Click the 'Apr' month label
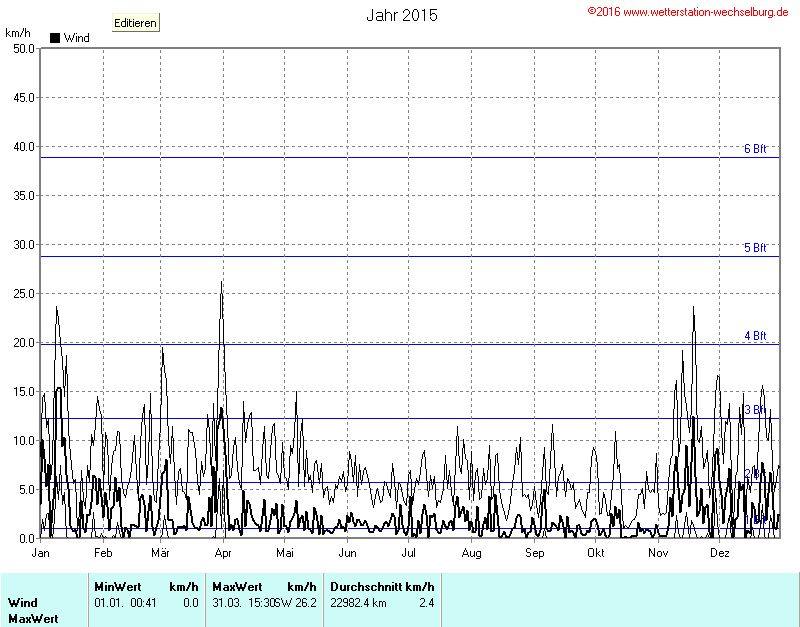The height and width of the screenshot is (627, 800). (x=223, y=553)
